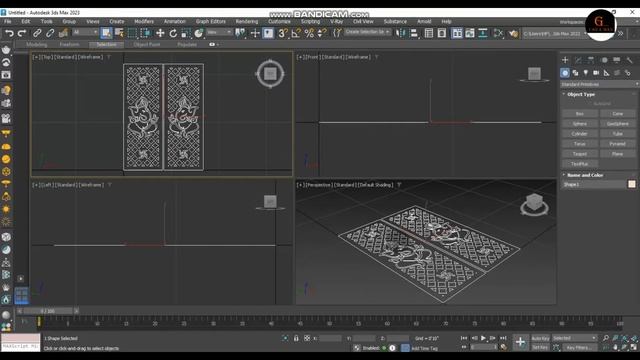Open the Selected key filter dropdown
The width and height of the screenshot is (640, 360).
(574, 338)
